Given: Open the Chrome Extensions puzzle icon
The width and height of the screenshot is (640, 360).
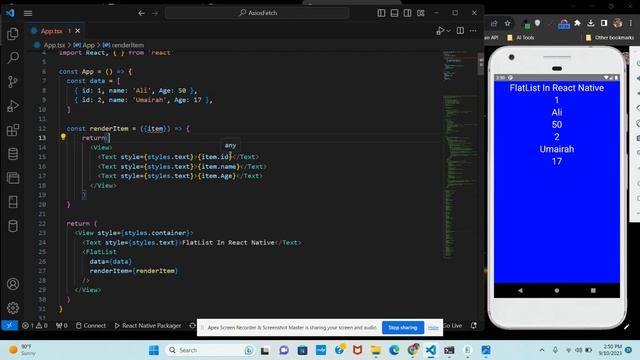Looking at the screenshot, I should click(x=577, y=23).
